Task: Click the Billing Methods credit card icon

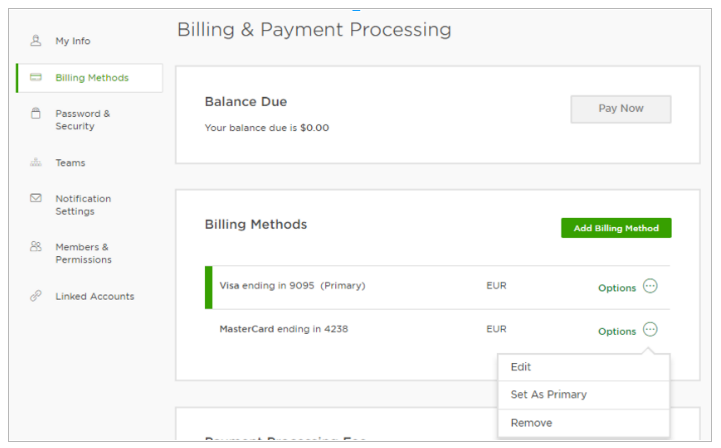Action: pyautogui.click(x=36, y=78)
